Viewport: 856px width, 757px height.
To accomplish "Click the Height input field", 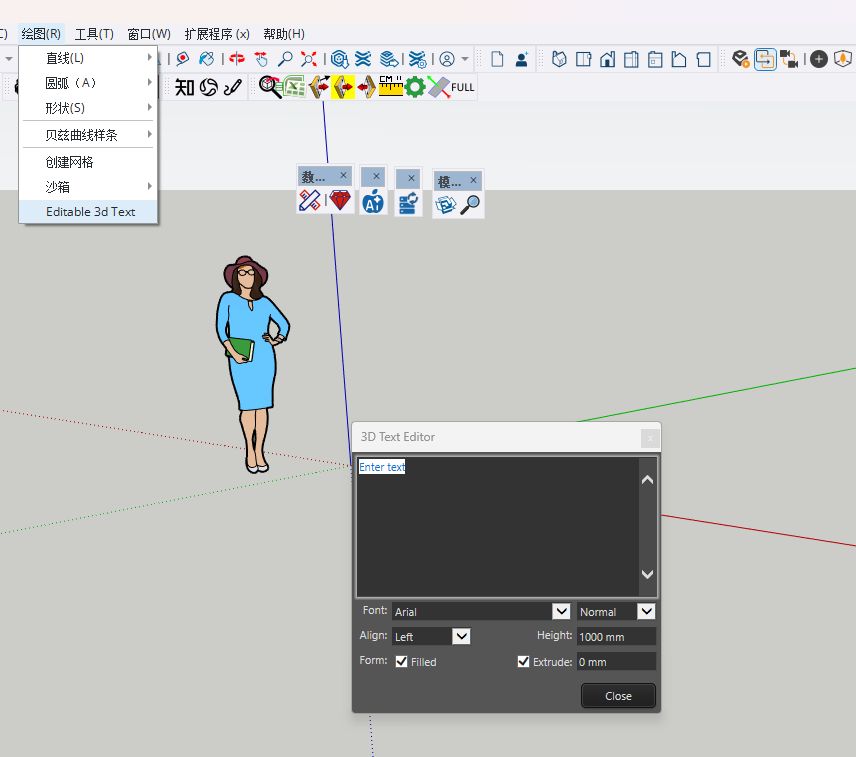I will pyautogui.click(x=616, y=636).
